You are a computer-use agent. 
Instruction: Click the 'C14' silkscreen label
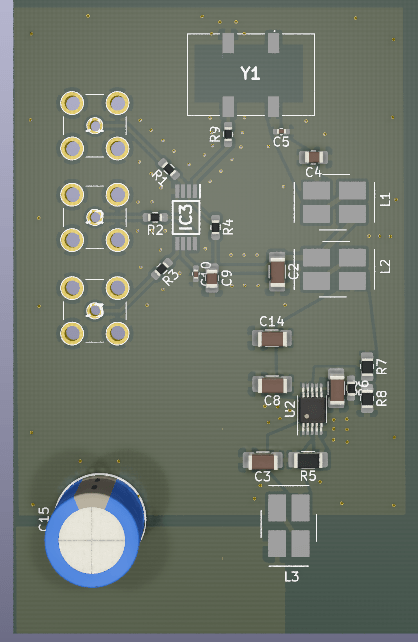click(x=272, y=321)
